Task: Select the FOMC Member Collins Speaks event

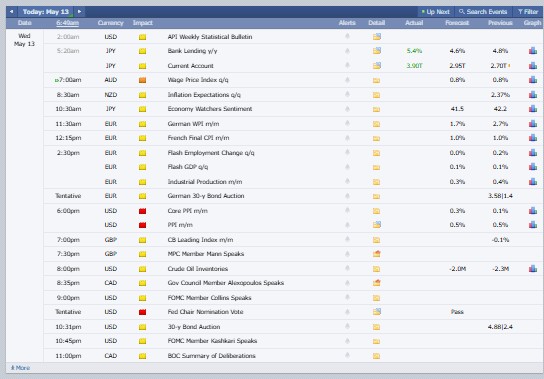Action: pos(209,298)
